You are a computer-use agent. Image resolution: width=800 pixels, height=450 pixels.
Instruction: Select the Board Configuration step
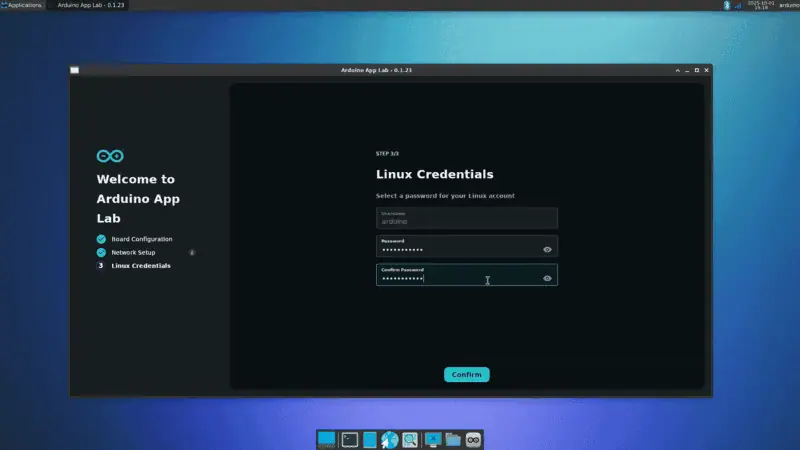(x=142, y=239)
